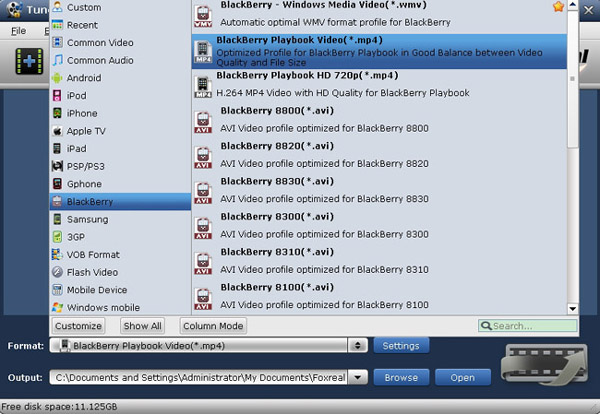Viewport: 600px width, 414px height.
Task: Click the big Convert film arrow button
Action: (544, 364)
